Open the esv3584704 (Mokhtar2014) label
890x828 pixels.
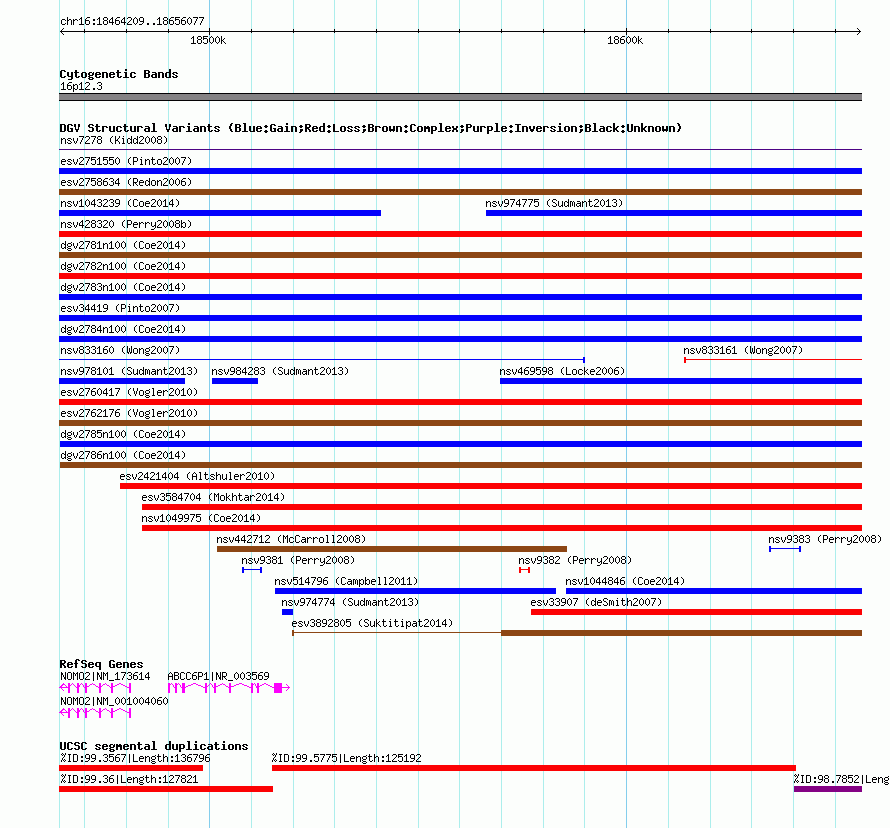click(213, 497)
